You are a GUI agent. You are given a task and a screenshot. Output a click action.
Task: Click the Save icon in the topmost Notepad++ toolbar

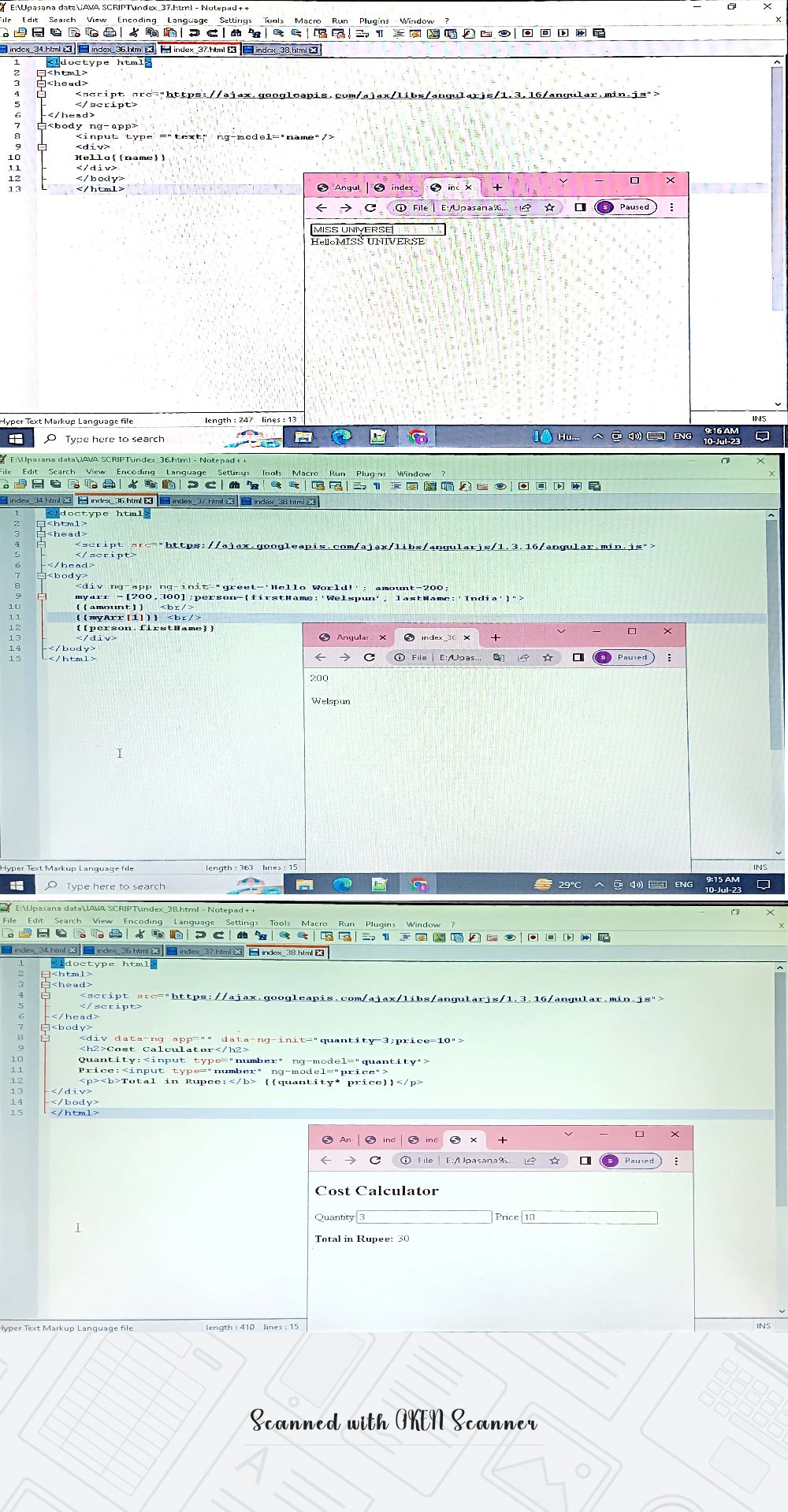38,33
